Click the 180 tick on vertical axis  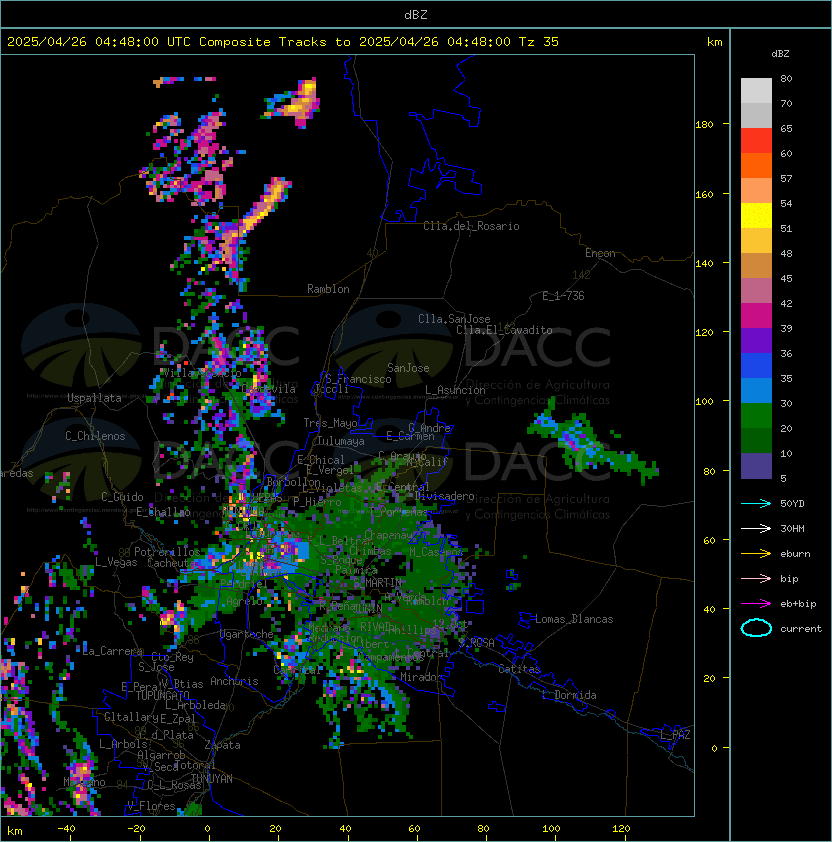click(704, 125)
